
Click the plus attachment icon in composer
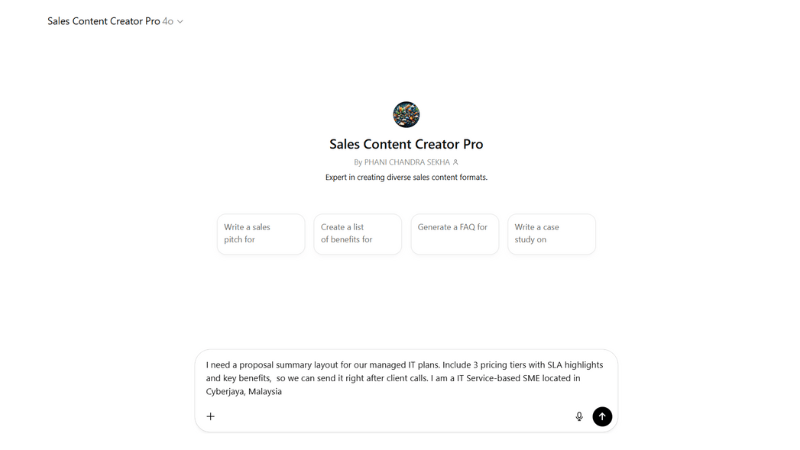click(x=211, y=416)
